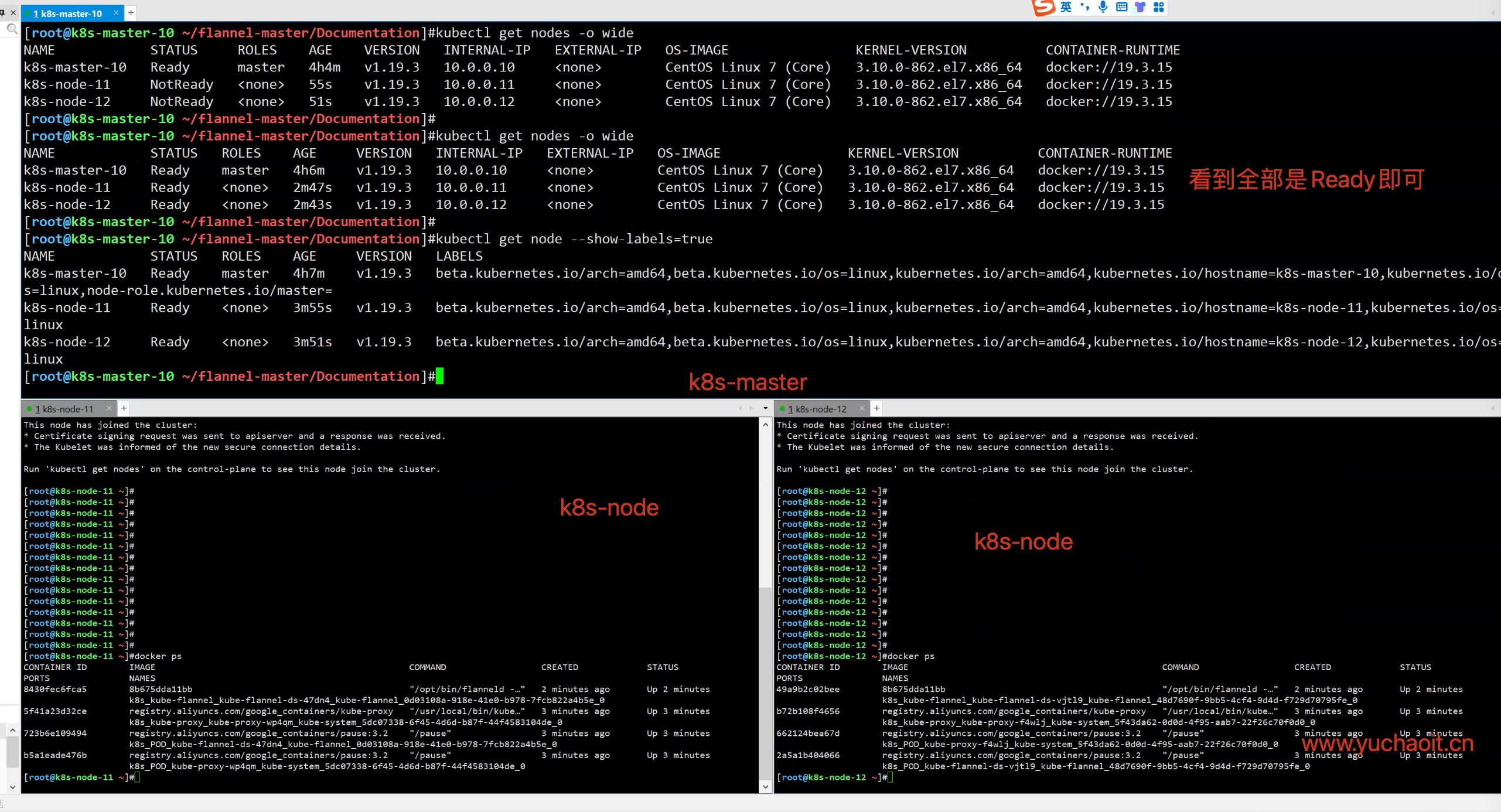Click scroll-down arrow of node-11 terminal scrollbar

765,787
